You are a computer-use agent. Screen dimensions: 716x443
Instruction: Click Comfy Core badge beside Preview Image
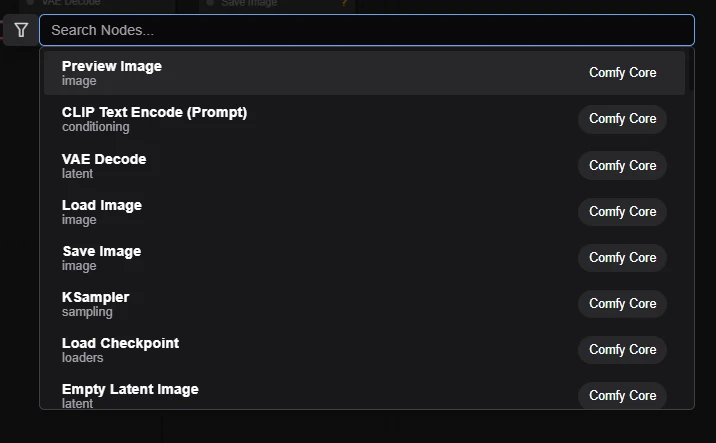[622, 72]
